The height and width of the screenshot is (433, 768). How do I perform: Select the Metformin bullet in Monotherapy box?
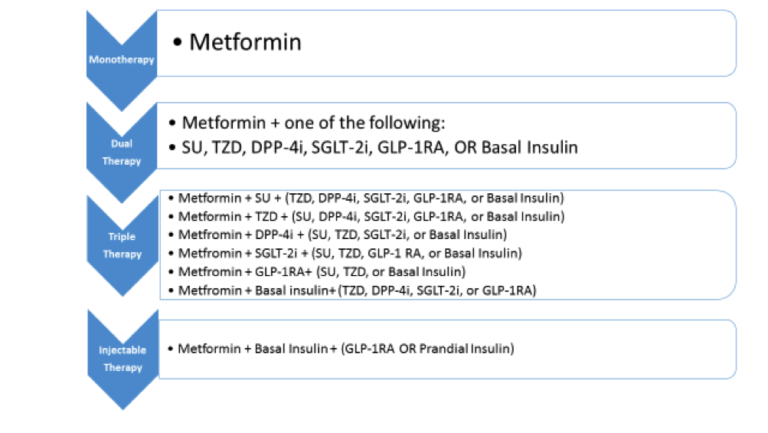tap(238, 42)
